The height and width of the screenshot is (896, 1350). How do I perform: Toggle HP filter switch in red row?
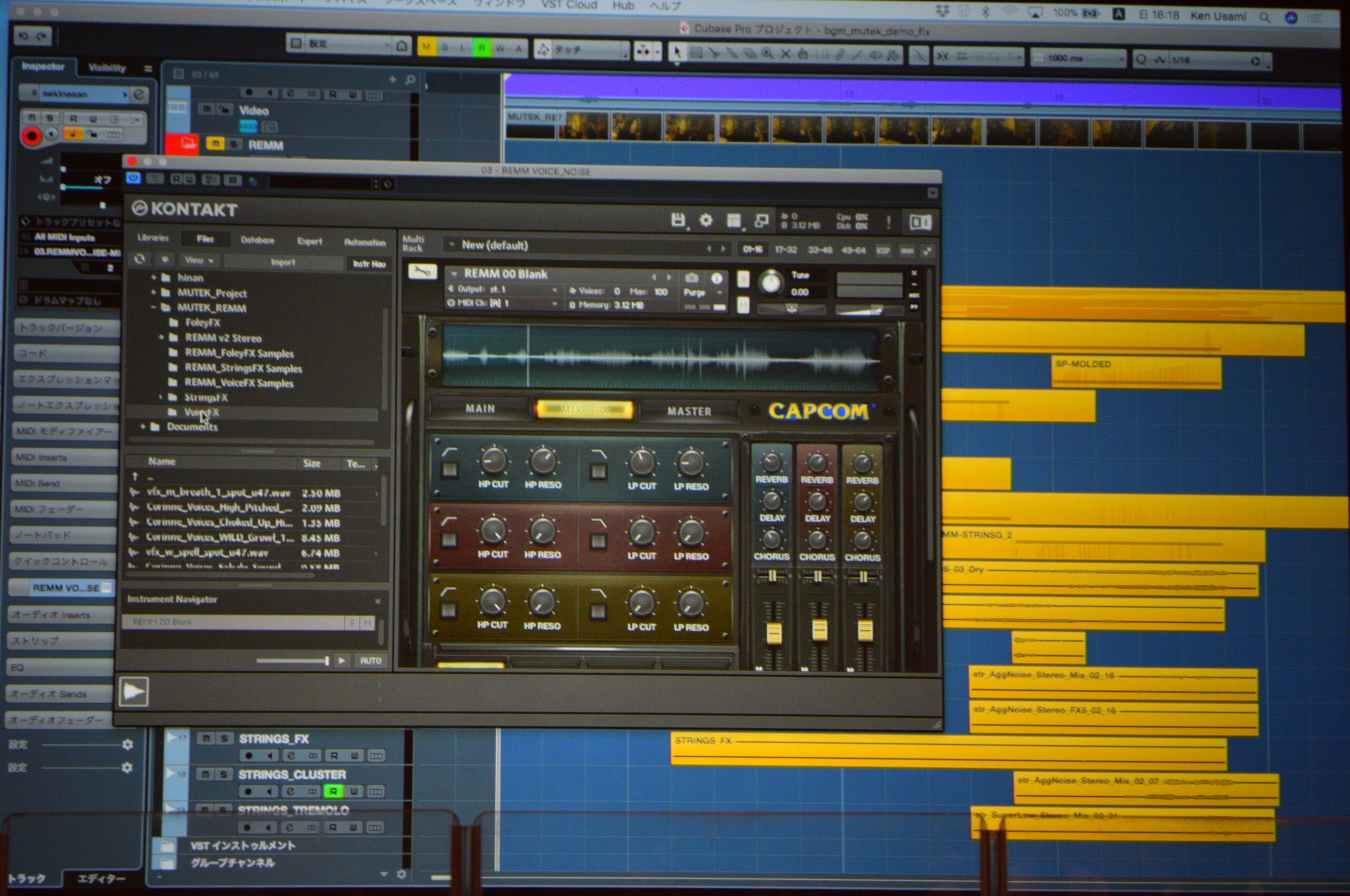[449, 539]
